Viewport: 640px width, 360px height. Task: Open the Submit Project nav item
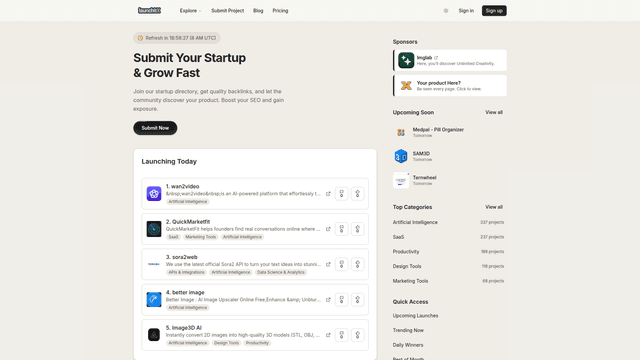click(x=227, y=11)
